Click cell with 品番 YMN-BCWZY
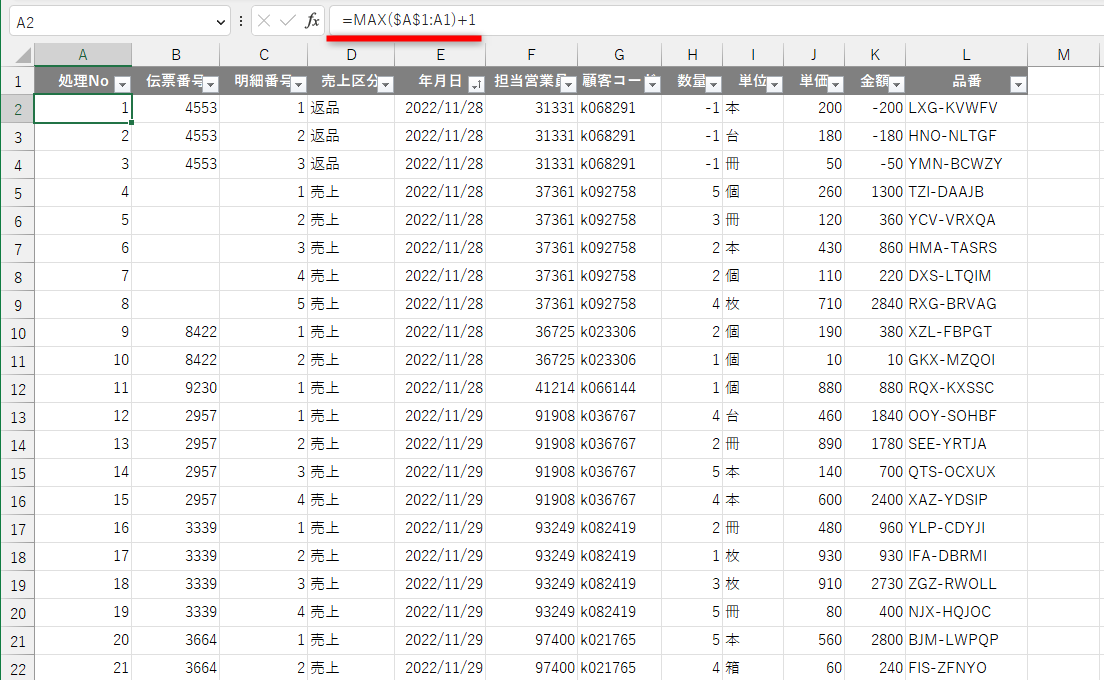 coord(966,164)
